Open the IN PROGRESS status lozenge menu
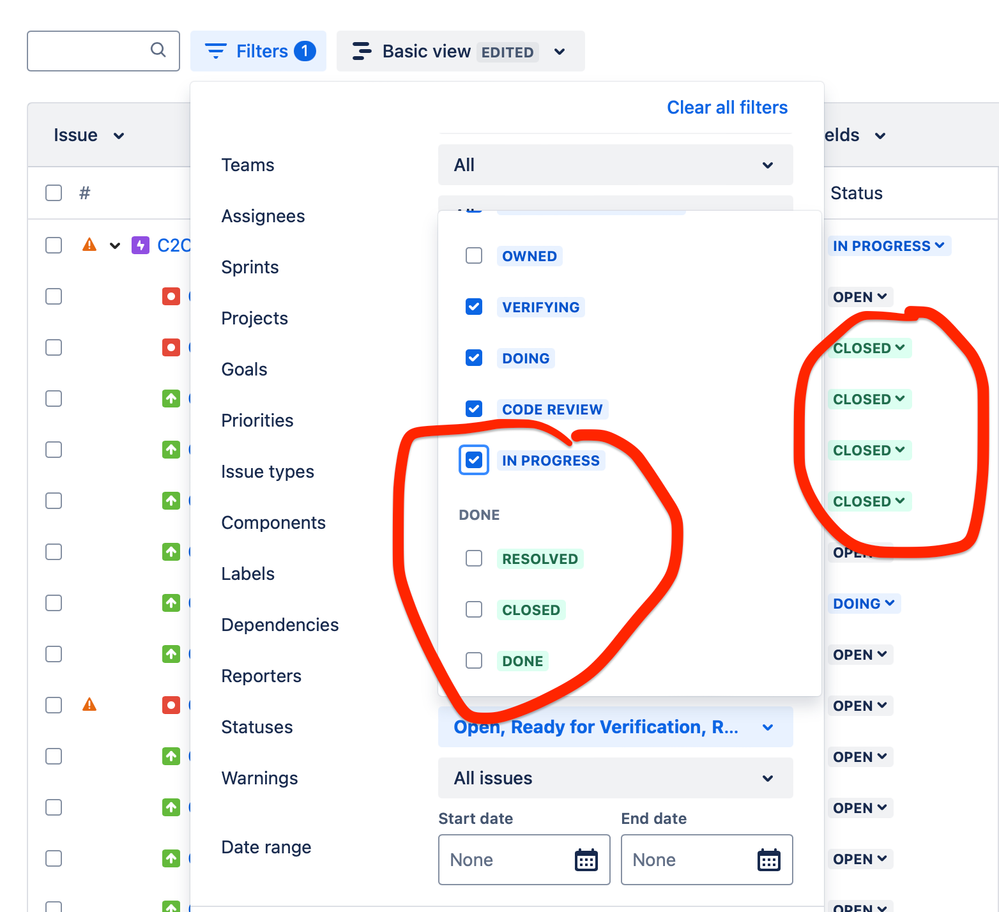Viewport: 999px width, 912px height. 889,246
